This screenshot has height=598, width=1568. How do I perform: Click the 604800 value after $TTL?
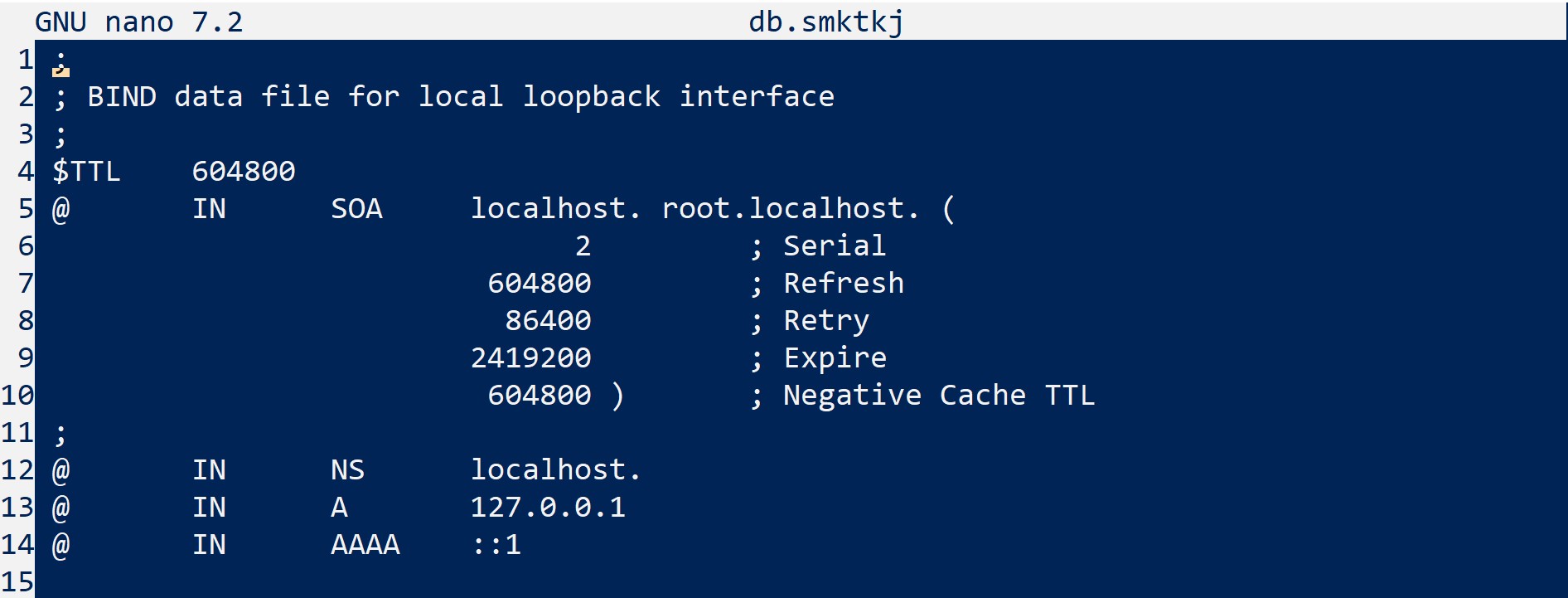(x=244, y=172)
